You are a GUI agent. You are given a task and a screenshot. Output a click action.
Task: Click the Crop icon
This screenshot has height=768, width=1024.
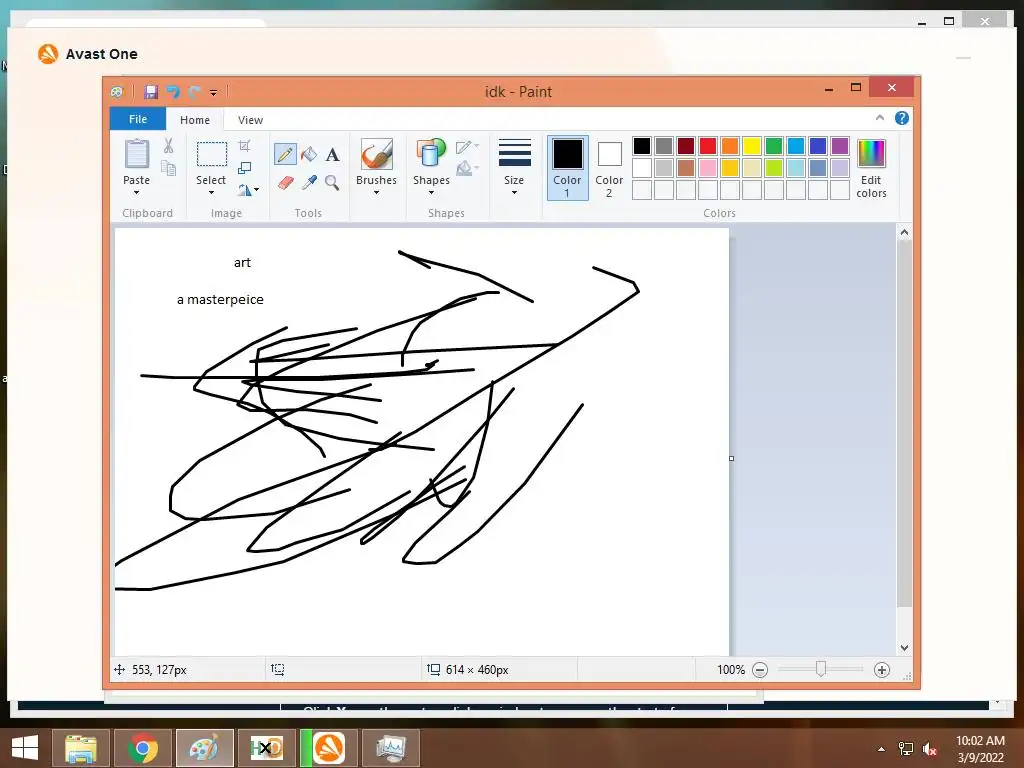tap(244, 146)
